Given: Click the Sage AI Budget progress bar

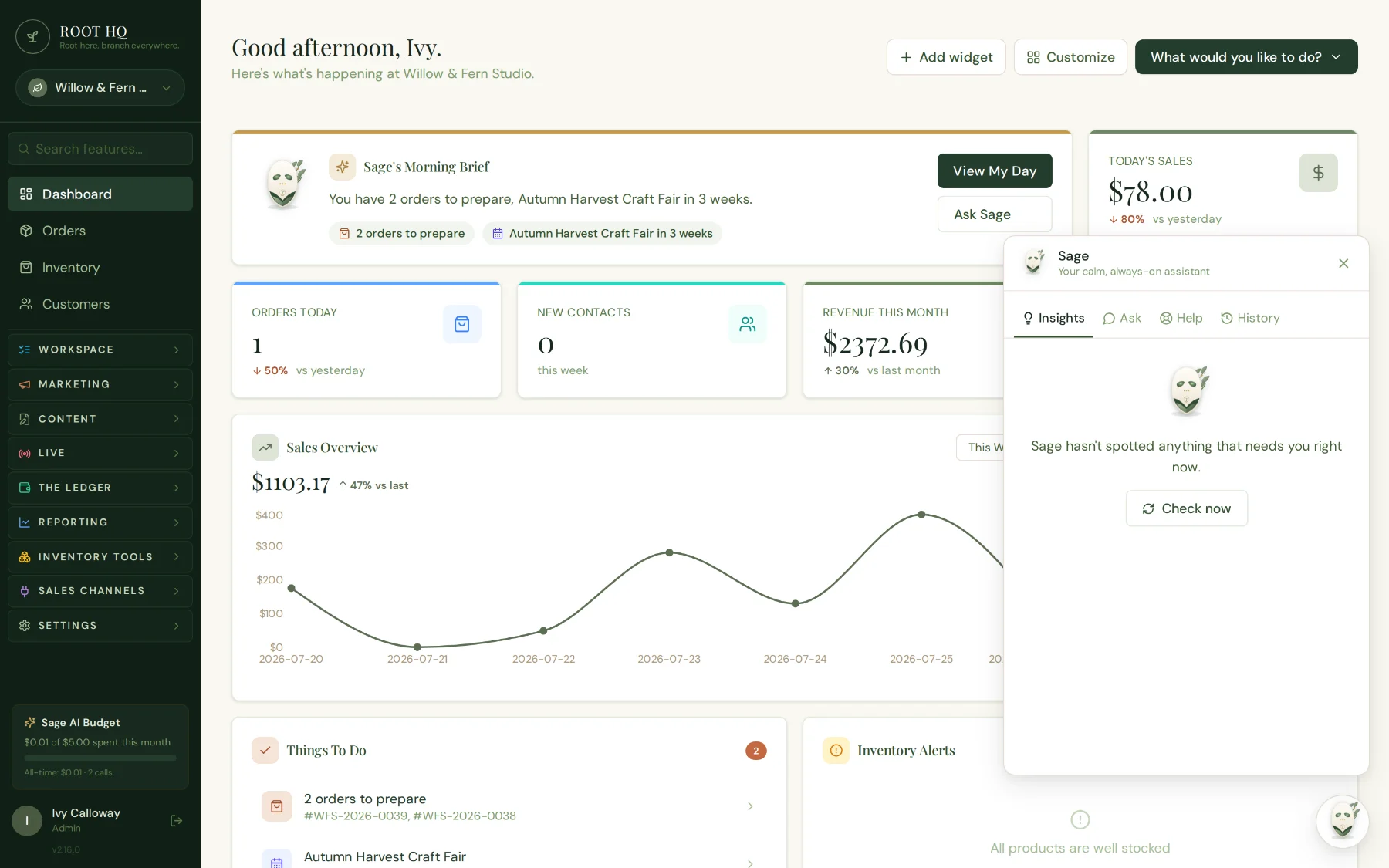Looking at the screenshot, I should (x=100, y=758).
